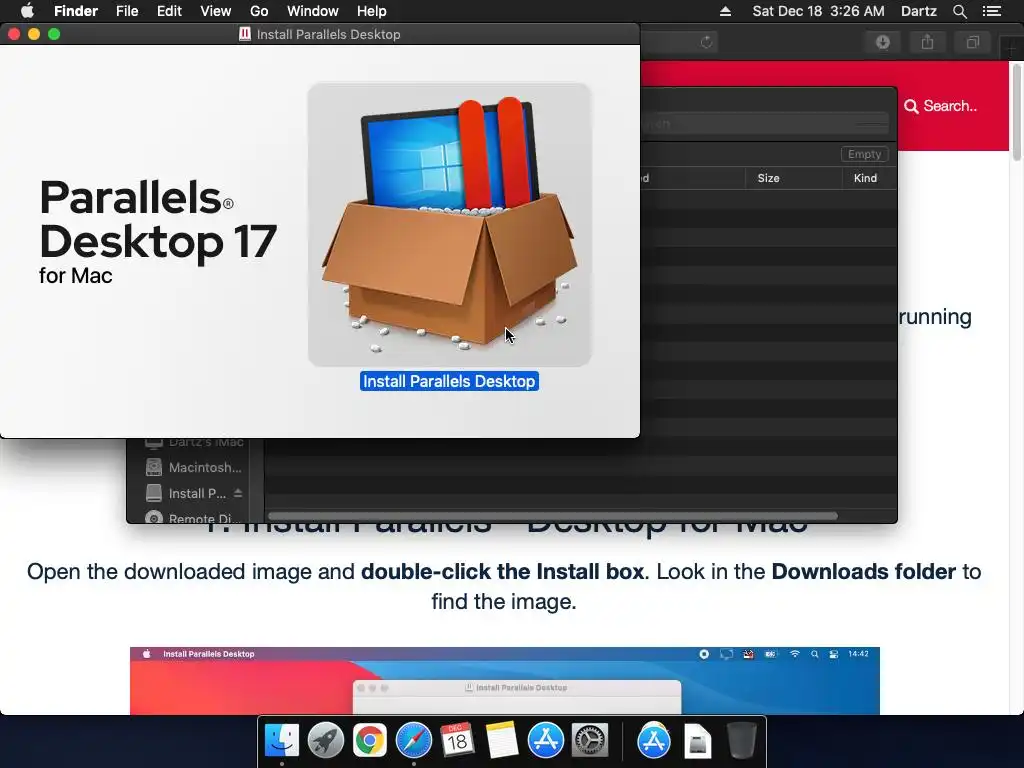
Task: Sort Finder list by Size column
Action: pyautogui.click(x=768, y=178)
